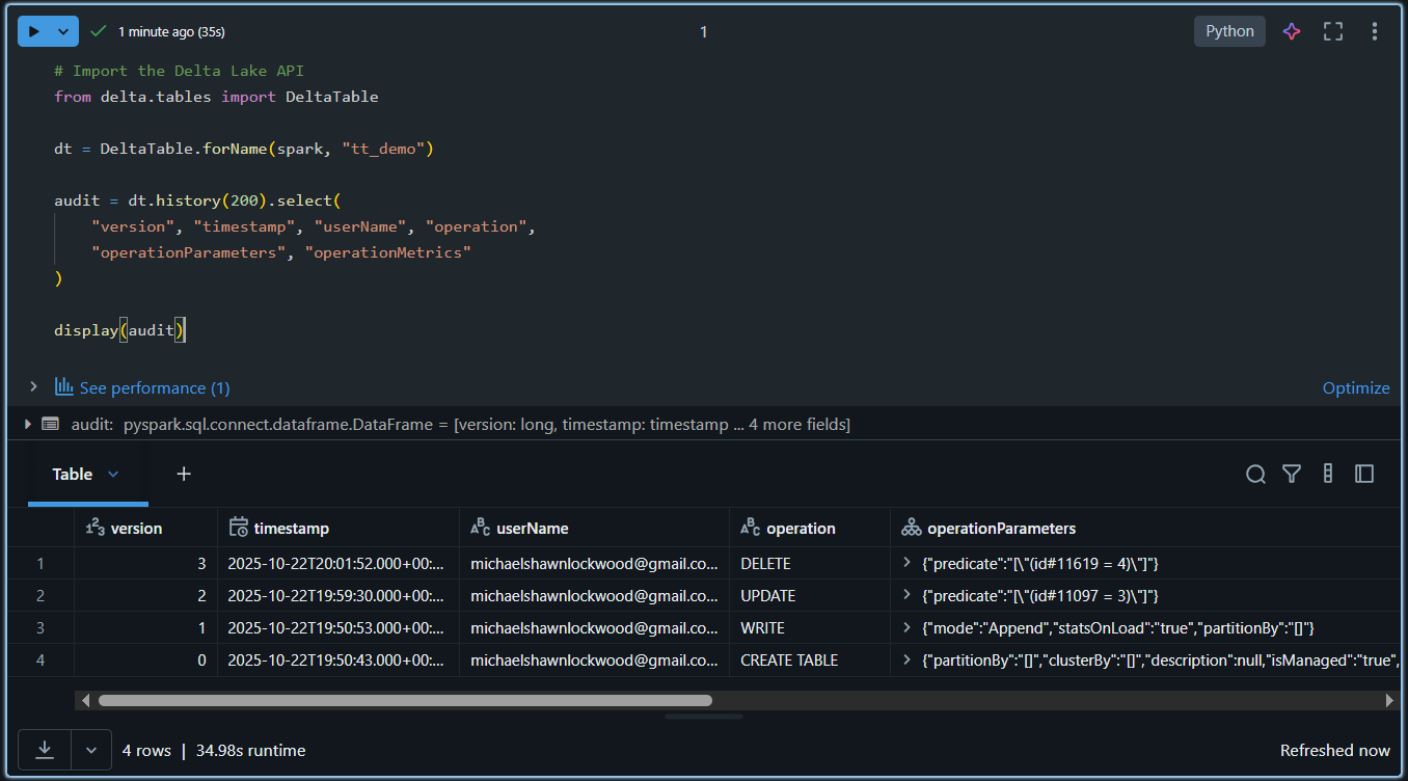
Task: Open the table filter icon
Action: (1291, 474)
